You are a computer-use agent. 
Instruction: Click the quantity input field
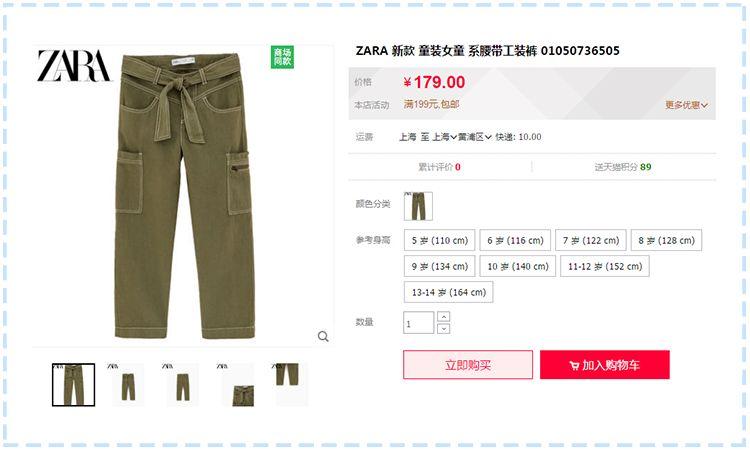(419, 323)
